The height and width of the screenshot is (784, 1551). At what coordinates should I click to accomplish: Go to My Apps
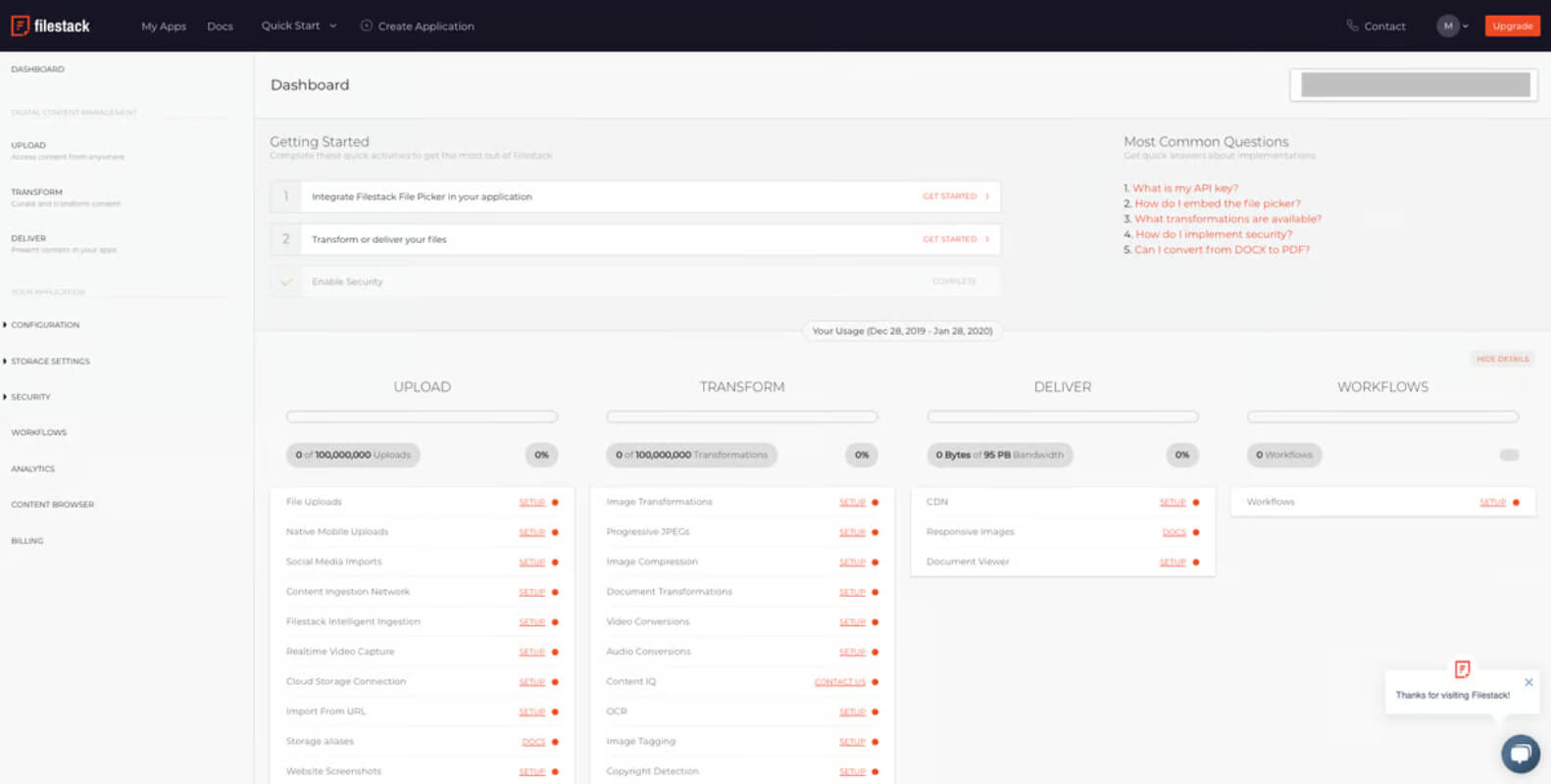point(164,26)
